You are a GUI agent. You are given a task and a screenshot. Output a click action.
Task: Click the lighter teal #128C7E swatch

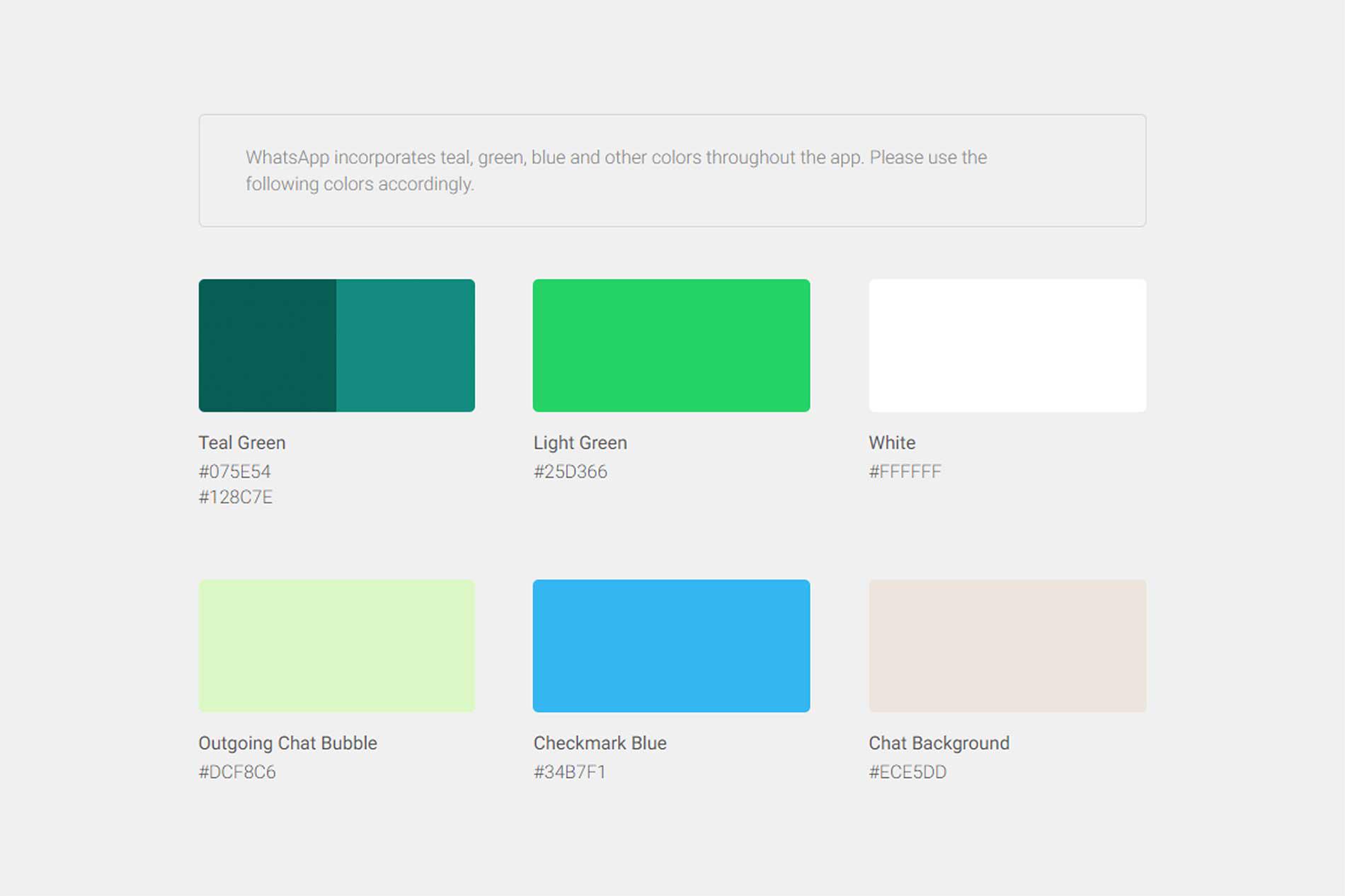(x=406, y=345)
